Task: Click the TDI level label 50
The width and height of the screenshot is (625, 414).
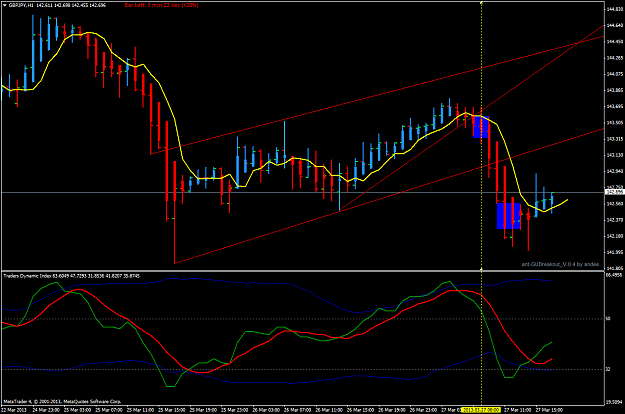Action: (x=608, y=319)
